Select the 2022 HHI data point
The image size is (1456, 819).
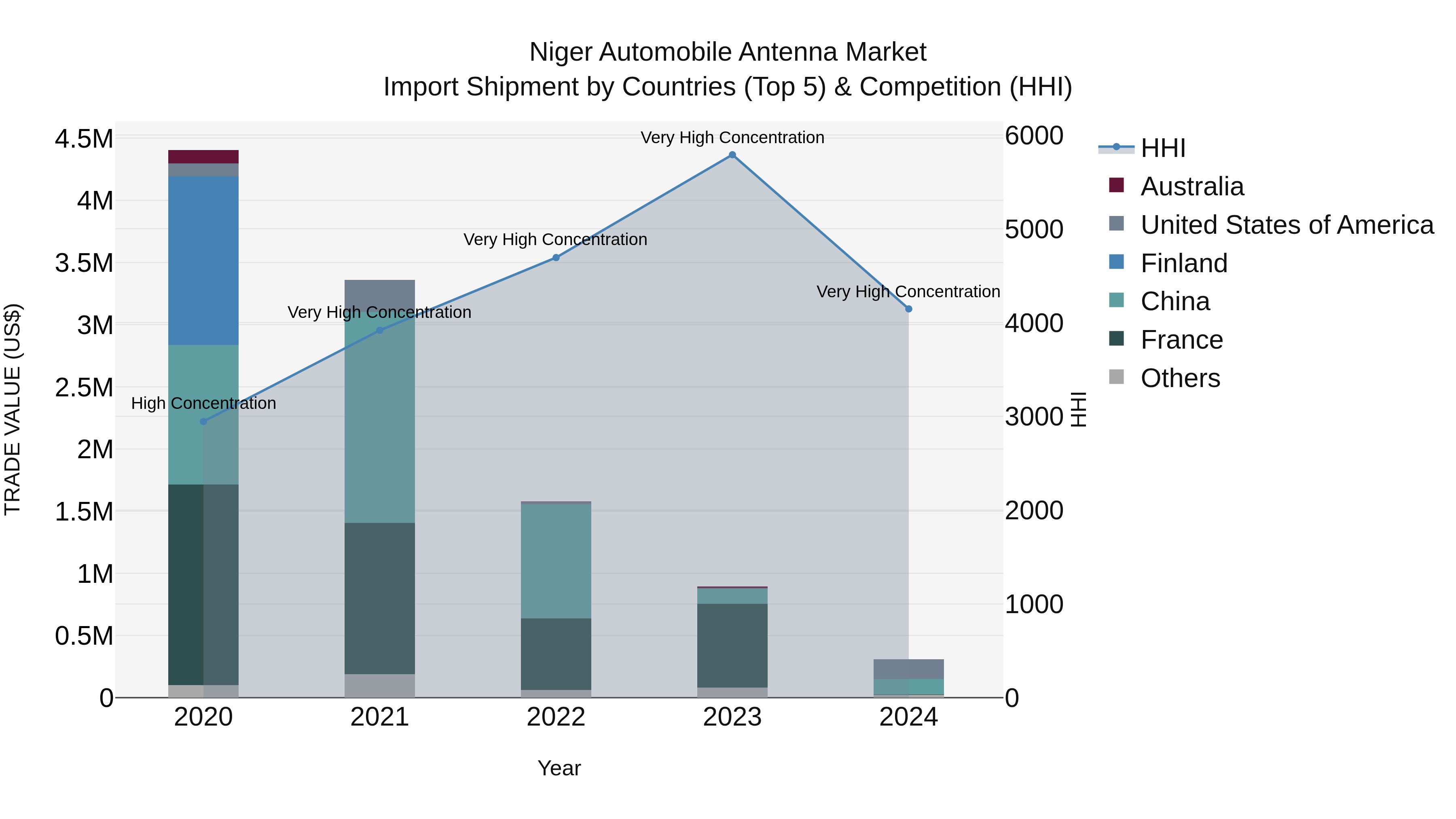tap(556, 258)
